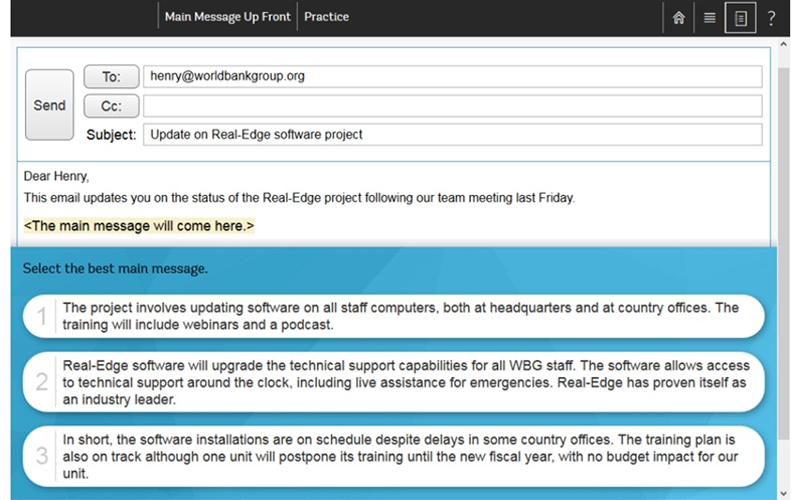Click the document notes icon
This screenshot has width=800, height=500.
pyautogui.click(x=740, y=17)
